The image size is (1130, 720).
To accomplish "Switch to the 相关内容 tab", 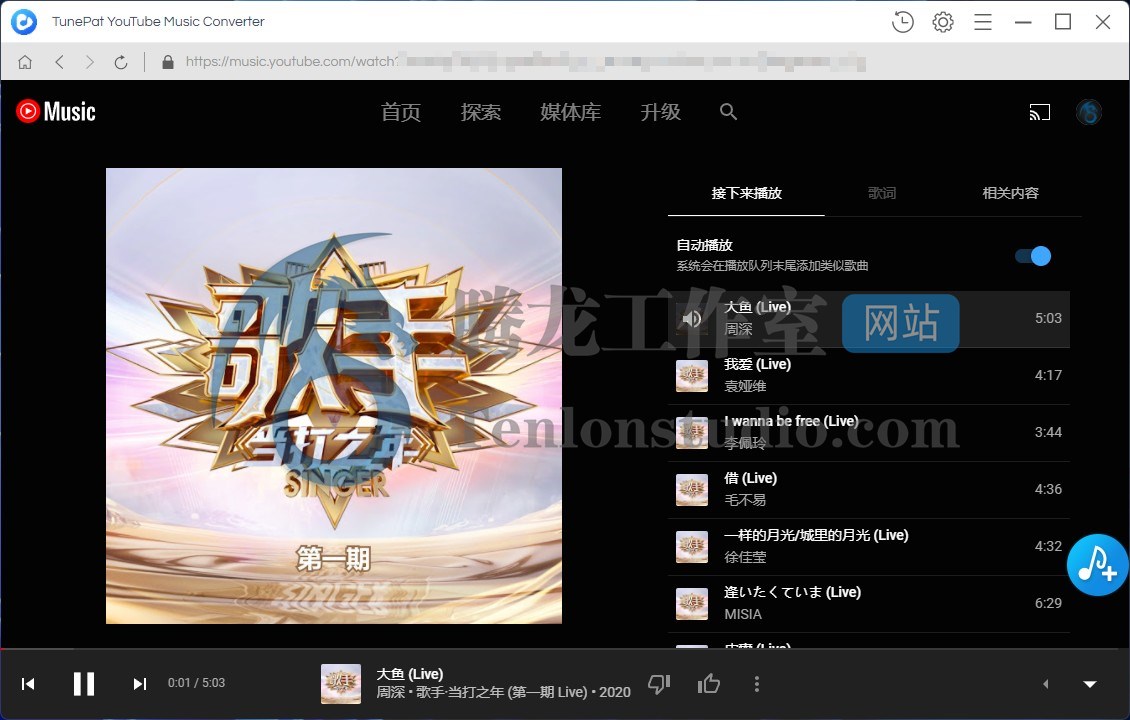I will coord(1010,193).
